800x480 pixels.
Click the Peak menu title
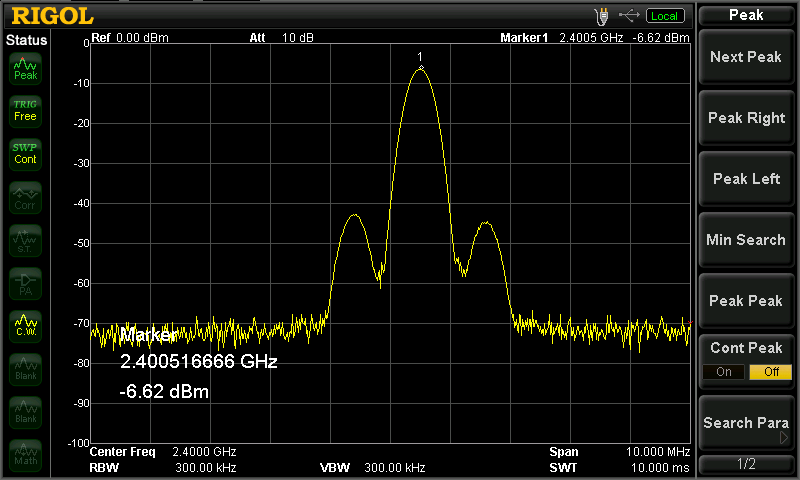746,15
